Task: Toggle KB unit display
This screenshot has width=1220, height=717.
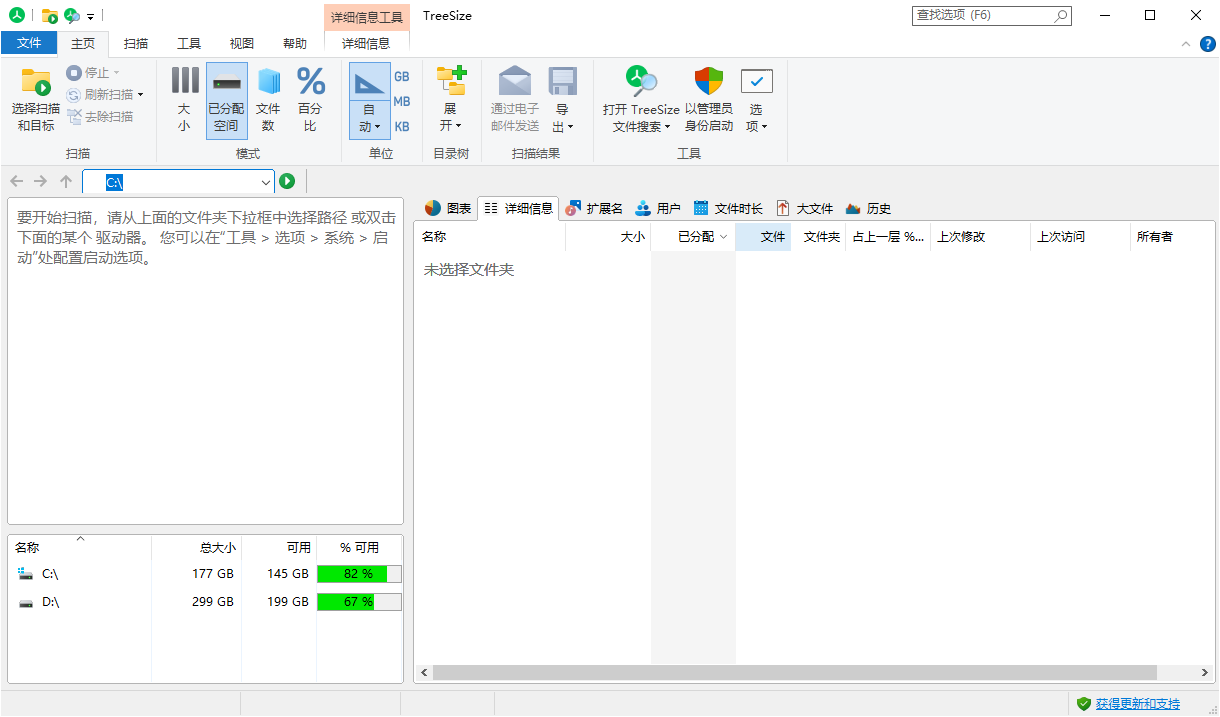Action: (x=401, y=126)
